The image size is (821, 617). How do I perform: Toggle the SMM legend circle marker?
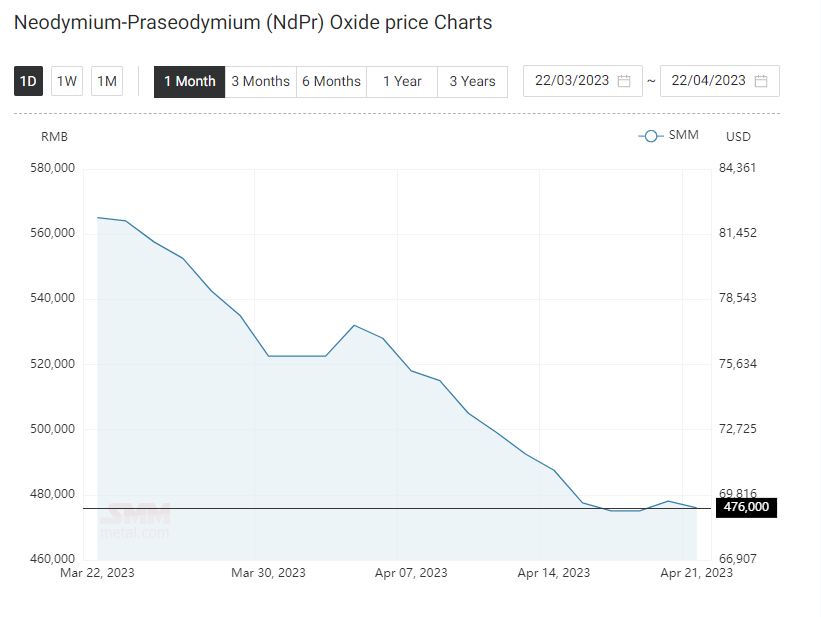[x=651, y=136]
